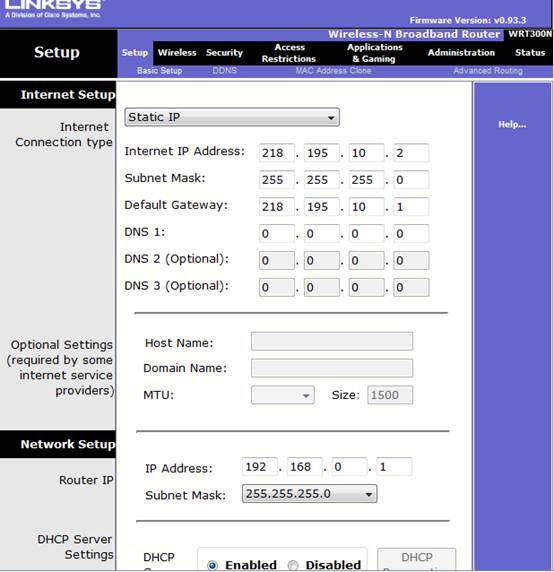Screen dimensions: 554x572
Task: Click Internet IP Address first octet 218
Action: (276, 153)
